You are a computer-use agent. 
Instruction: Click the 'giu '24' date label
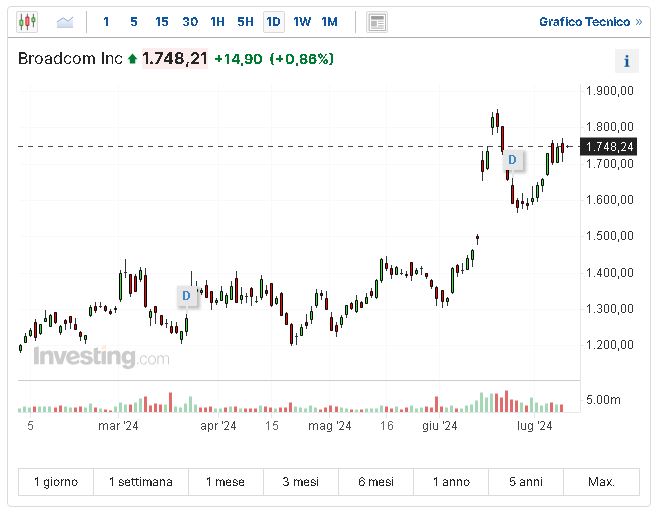point(439,426)
